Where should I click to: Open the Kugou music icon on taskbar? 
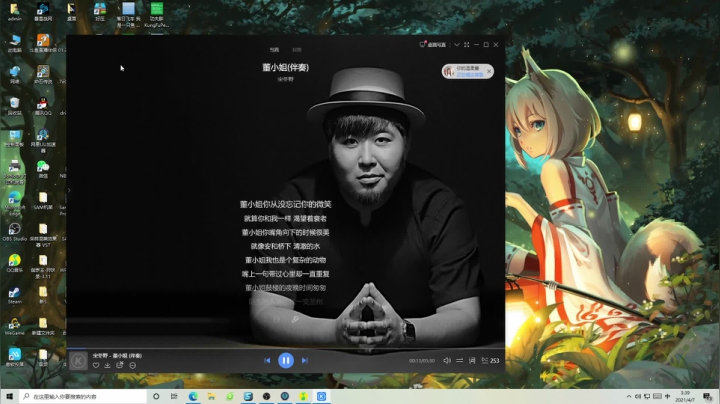(x=321, y=396)
